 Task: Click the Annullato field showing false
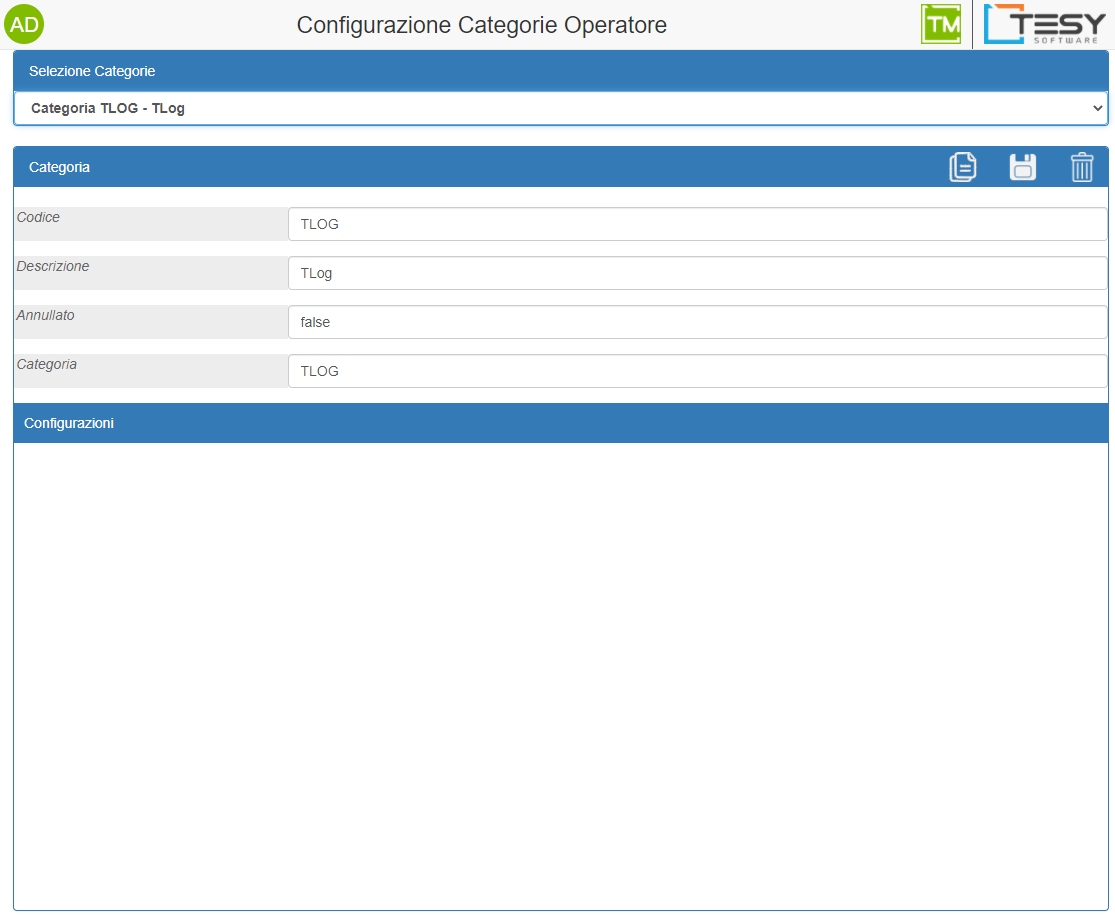click(x=697, y=322)
